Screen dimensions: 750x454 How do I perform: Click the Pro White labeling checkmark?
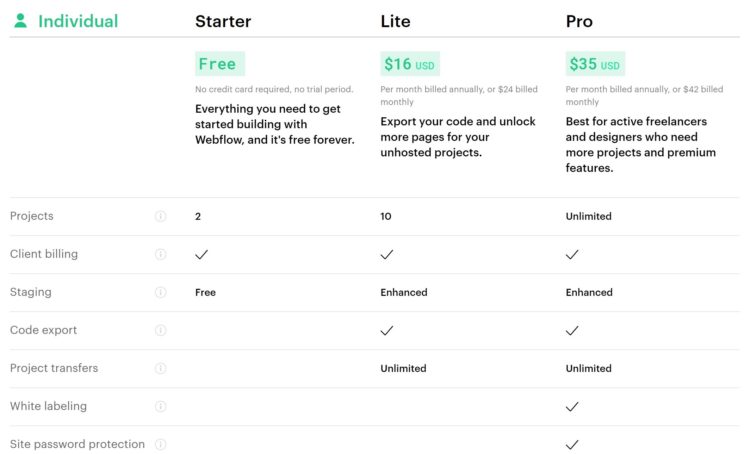(x=572, y=406)
